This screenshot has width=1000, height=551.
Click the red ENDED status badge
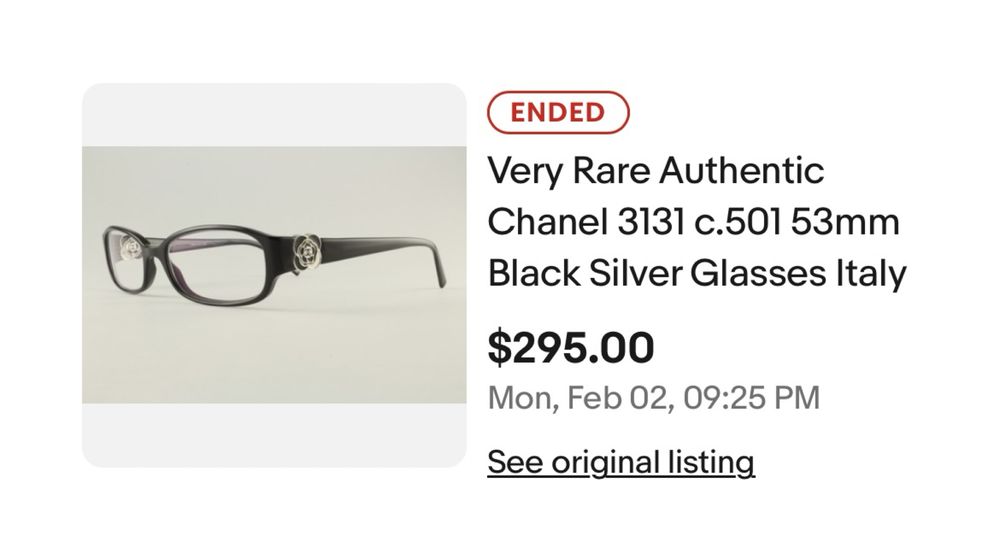pyautogui.click(x=558, y=112)
